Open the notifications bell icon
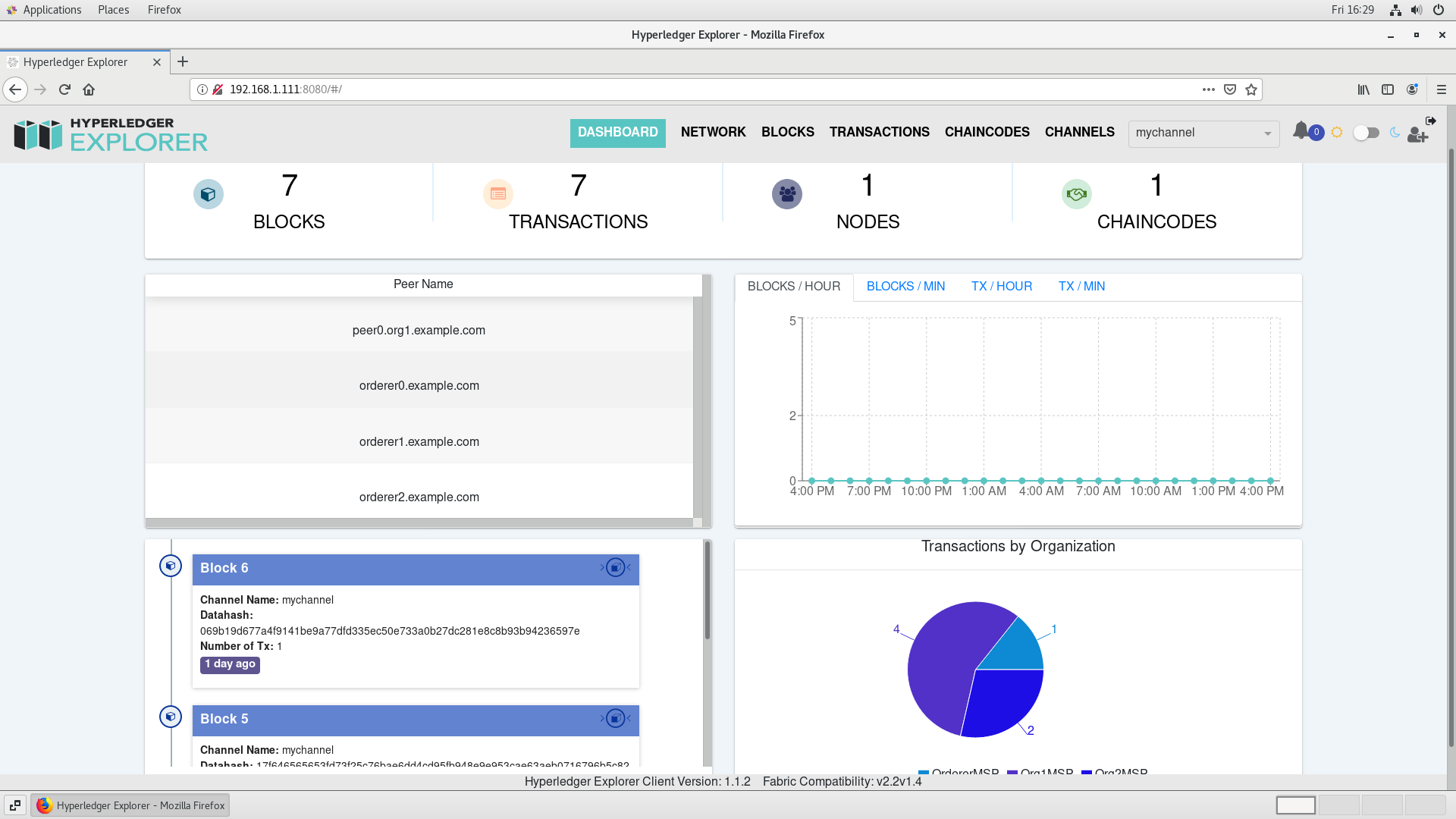The image size is (1456, 819). (x=1301, y=131)
